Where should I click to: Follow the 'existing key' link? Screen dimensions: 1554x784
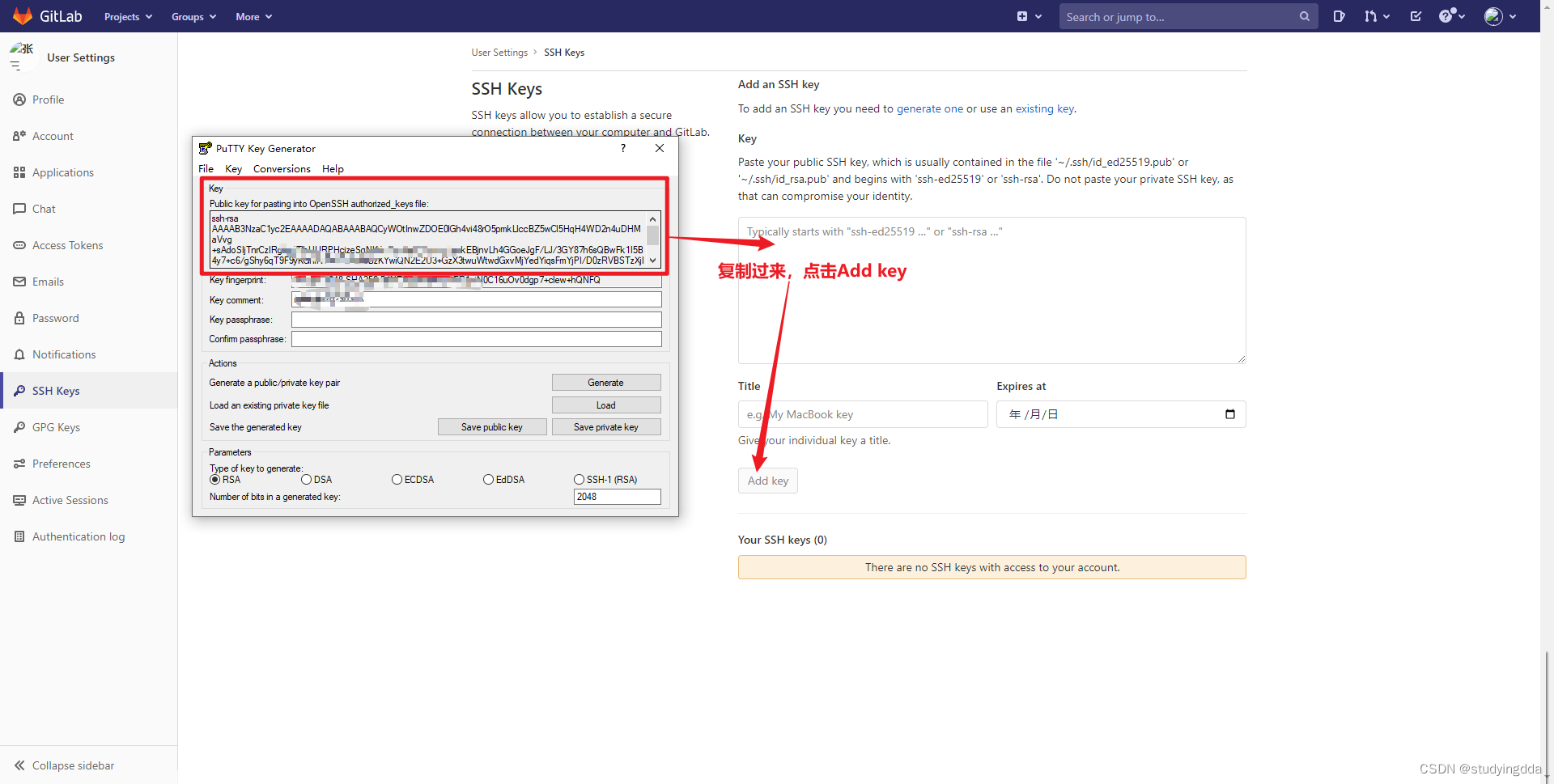click(x=1045, y=108)
